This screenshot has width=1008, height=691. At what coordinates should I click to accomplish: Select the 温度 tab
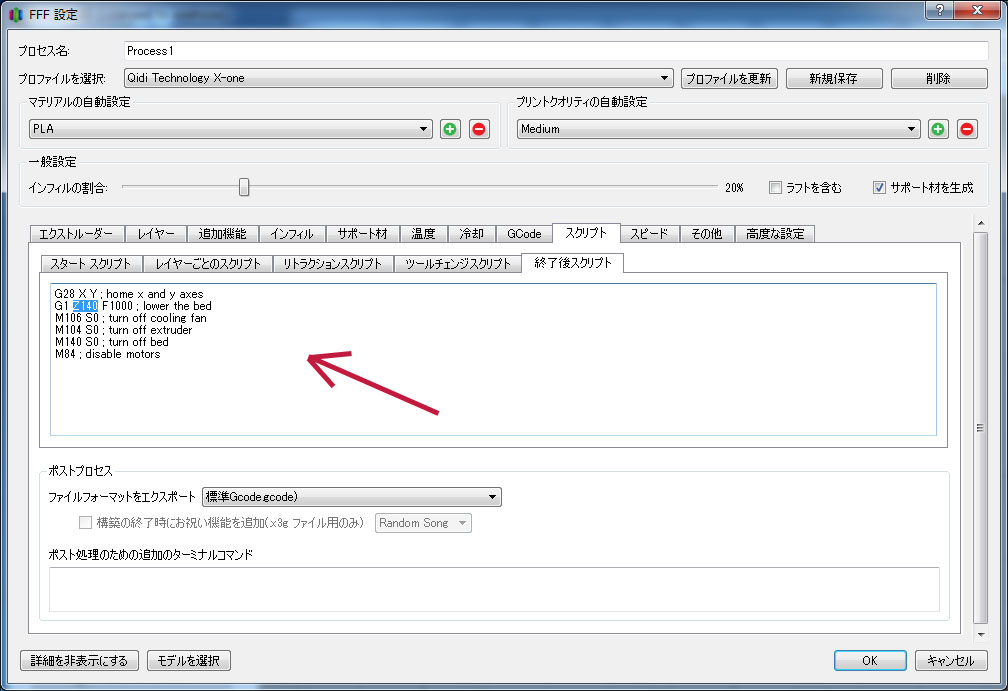(423, 234)
